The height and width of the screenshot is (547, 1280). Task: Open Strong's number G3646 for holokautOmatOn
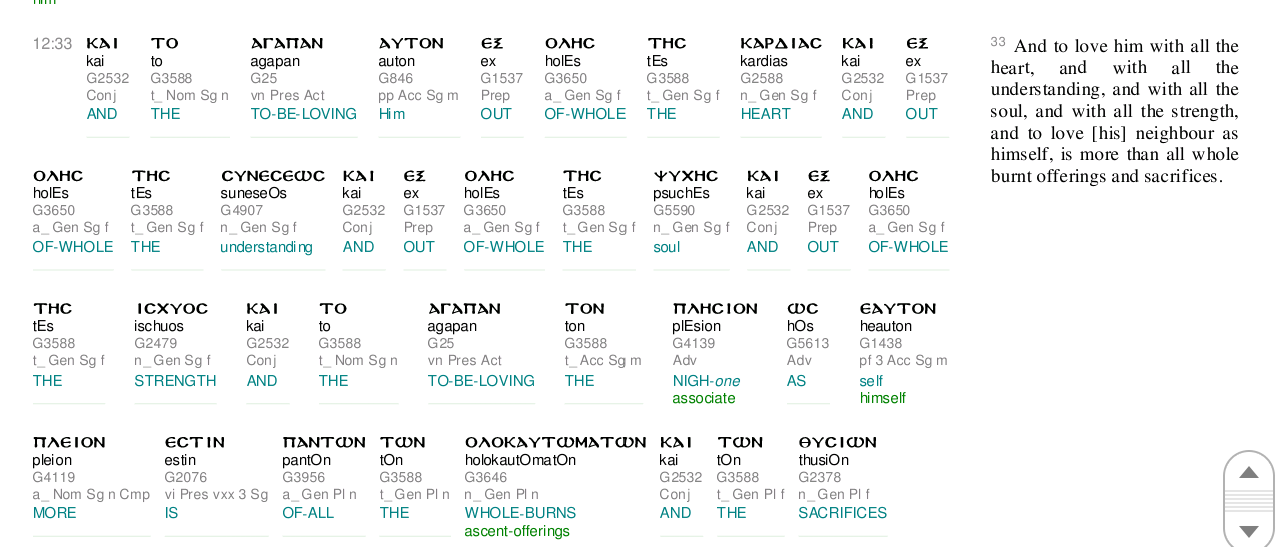click(x=486, y=478)
